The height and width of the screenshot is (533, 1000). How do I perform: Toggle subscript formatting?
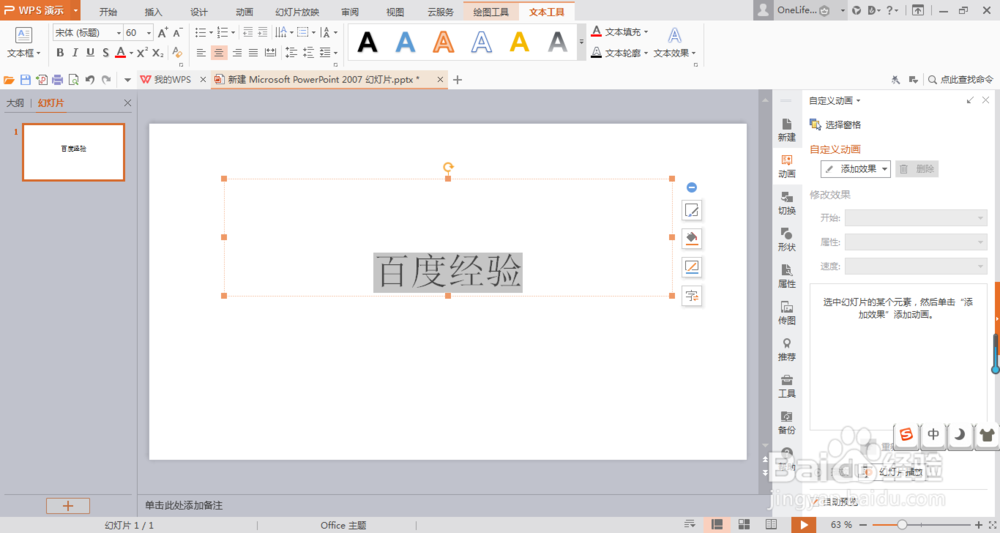click(158, 53)
